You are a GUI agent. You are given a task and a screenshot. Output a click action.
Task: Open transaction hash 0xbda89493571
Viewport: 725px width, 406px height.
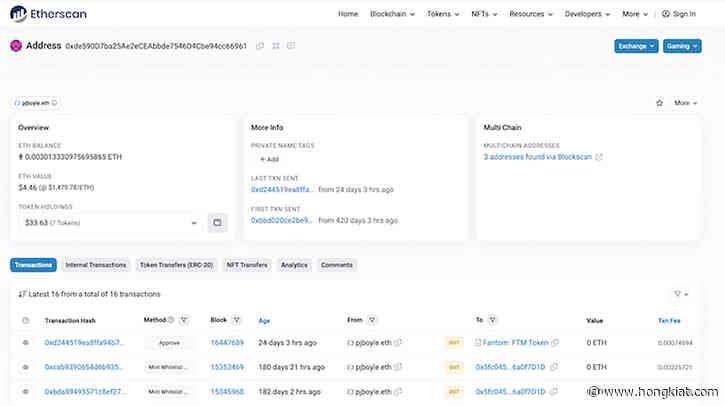coord(84,392)
